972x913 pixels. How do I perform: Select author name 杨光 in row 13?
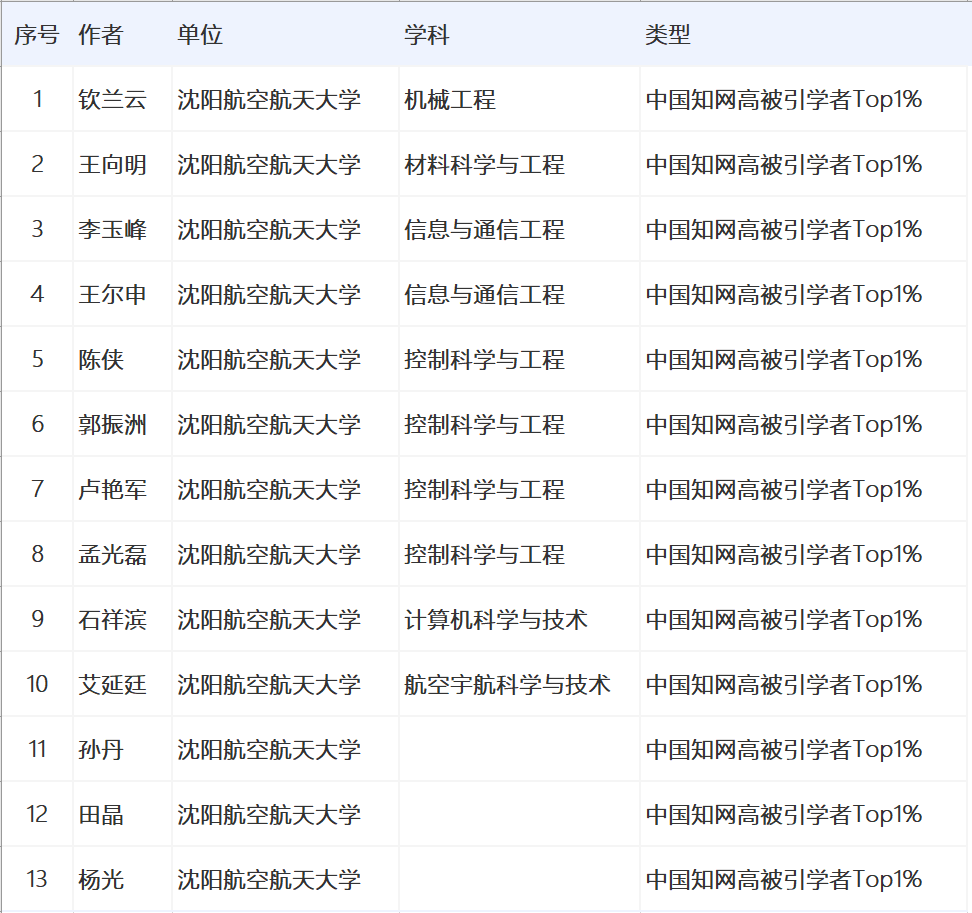point(101,880)
